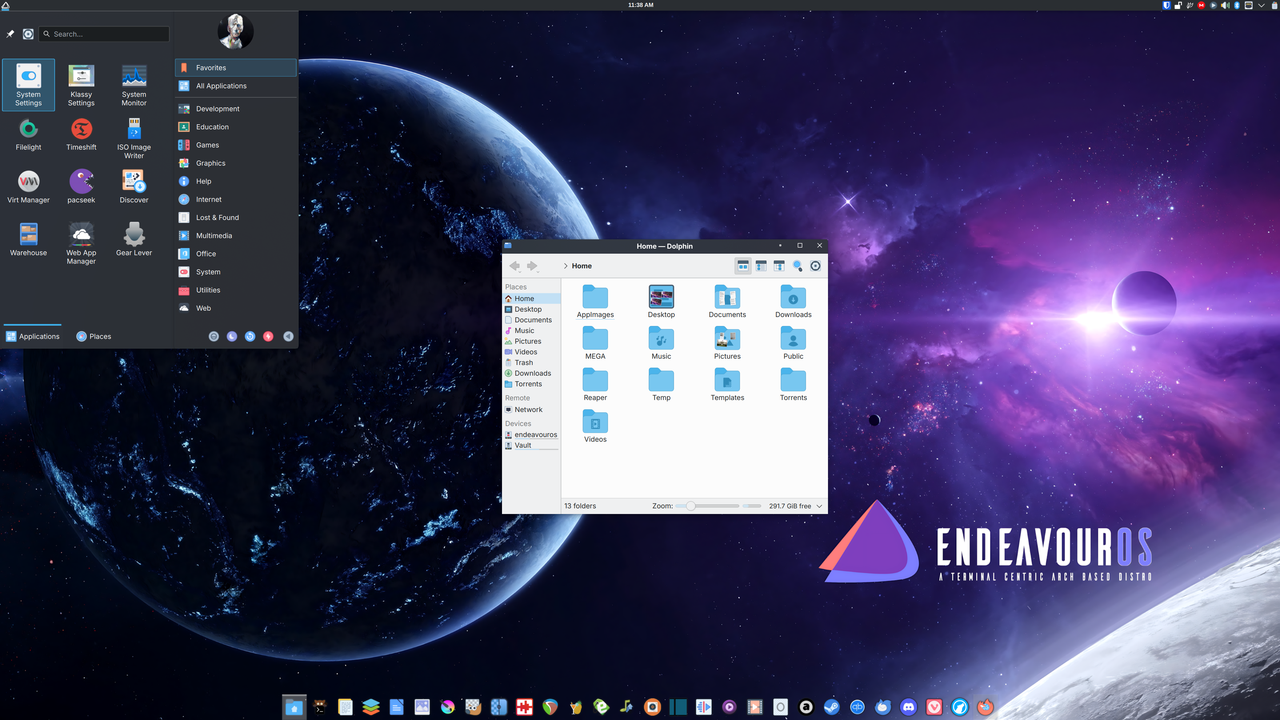
Task: Open the Multimedia category
Action: [x=236, y=236]
